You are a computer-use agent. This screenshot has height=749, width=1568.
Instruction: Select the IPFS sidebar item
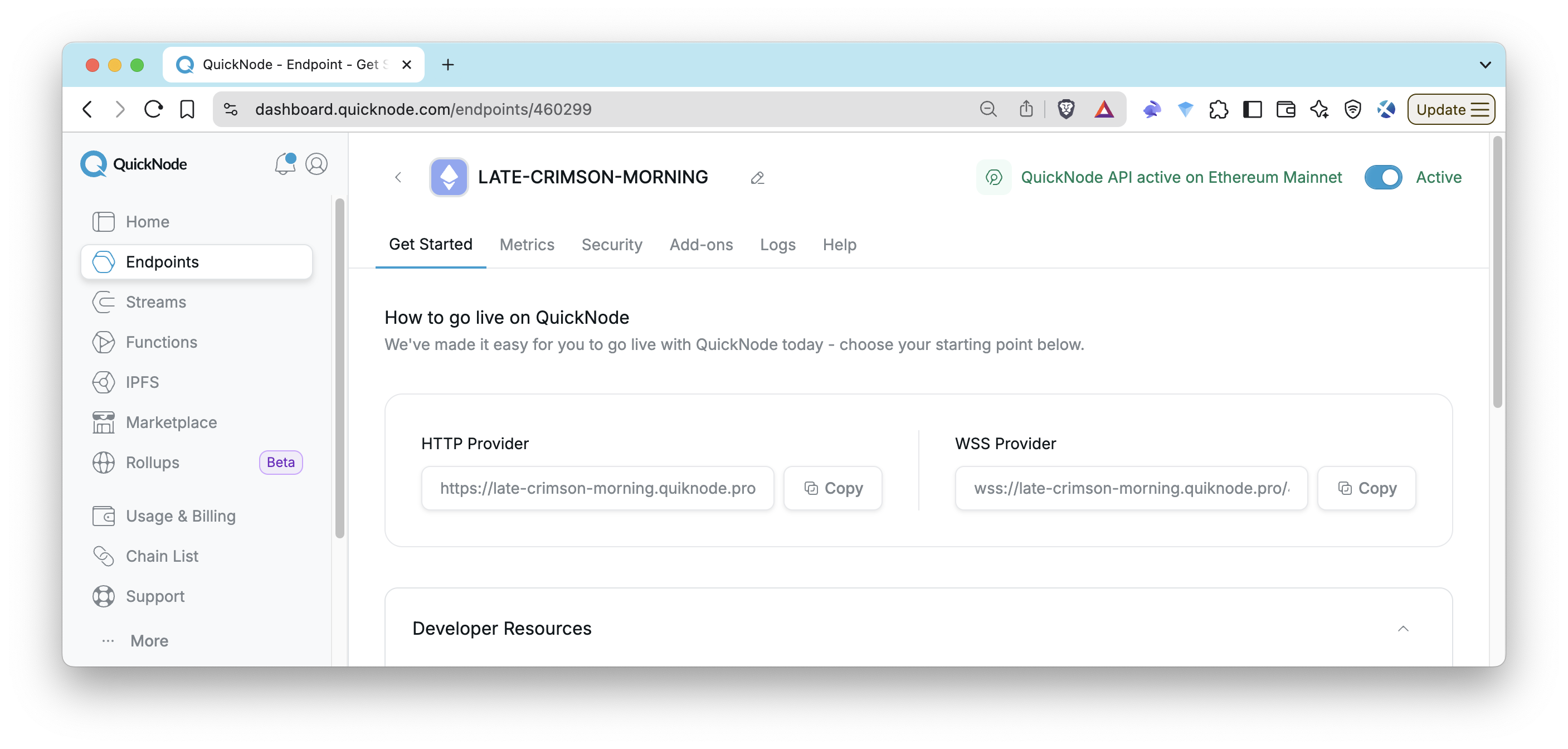point(143,382)
